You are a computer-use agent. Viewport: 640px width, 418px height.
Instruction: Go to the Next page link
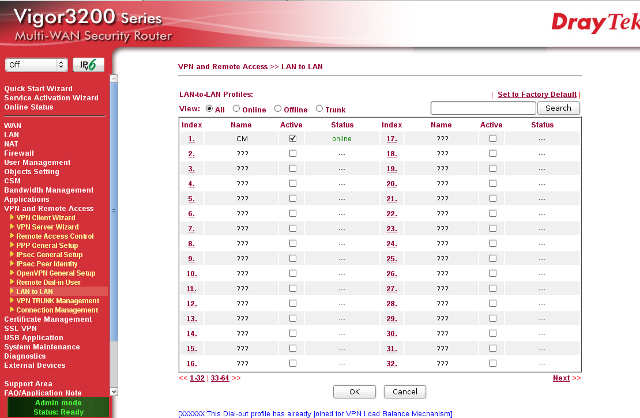(561, 378)
